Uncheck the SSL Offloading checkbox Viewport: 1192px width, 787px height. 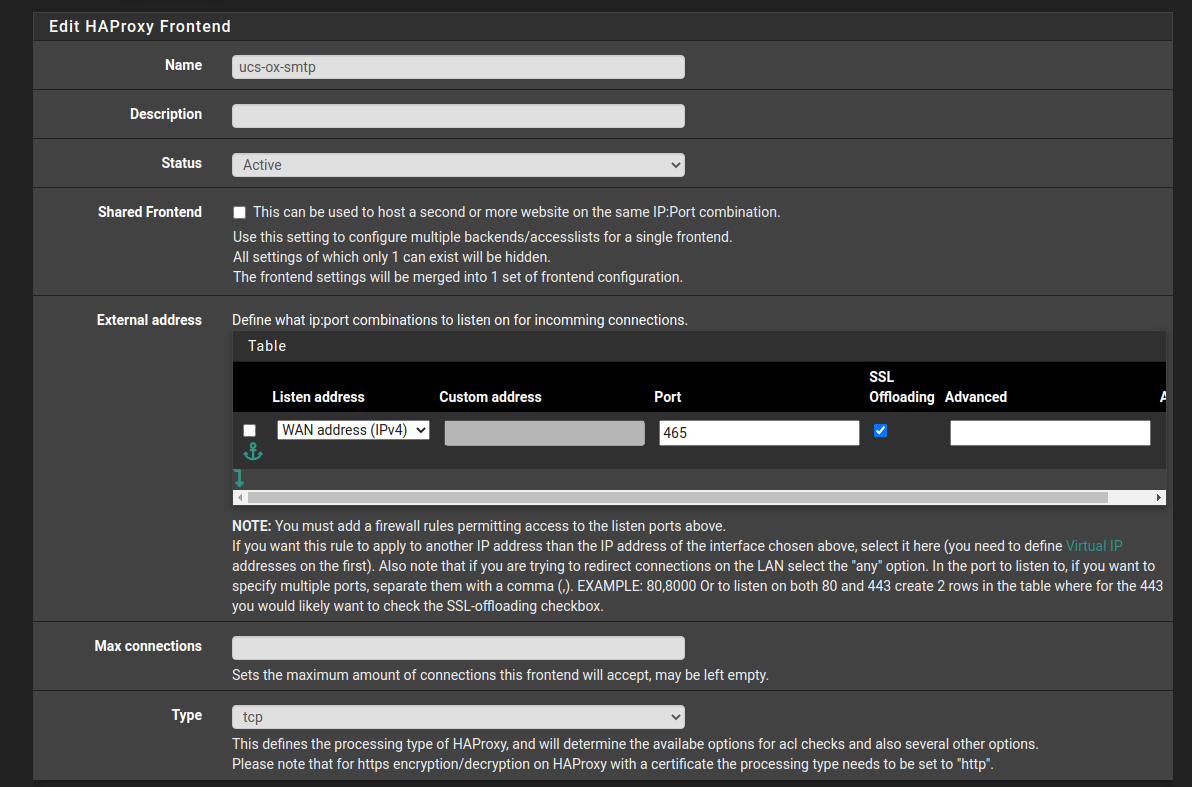click(880, 430)
